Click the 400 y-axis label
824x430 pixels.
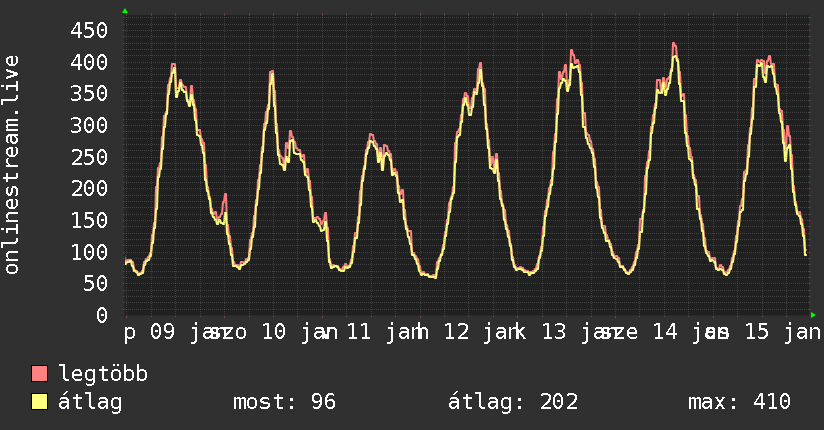[89, 62]
